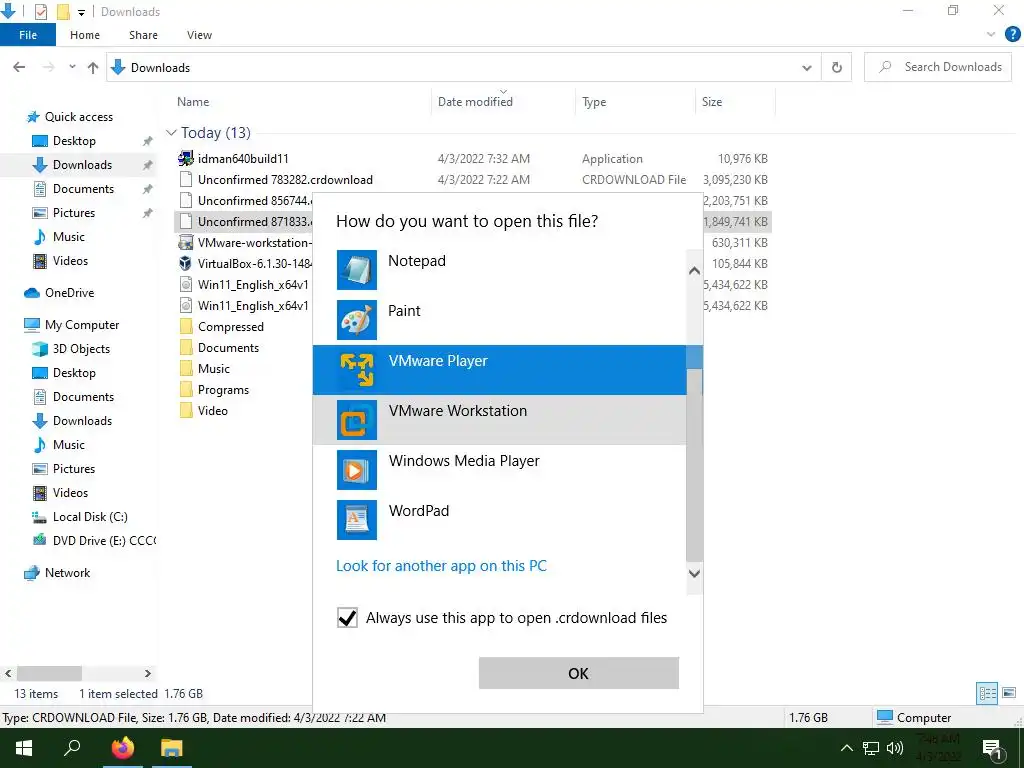The image size is (1024, 768).
Task: Click the VirtualBox installer file icon
Action: pyautogui.click(x=186, y=264)
